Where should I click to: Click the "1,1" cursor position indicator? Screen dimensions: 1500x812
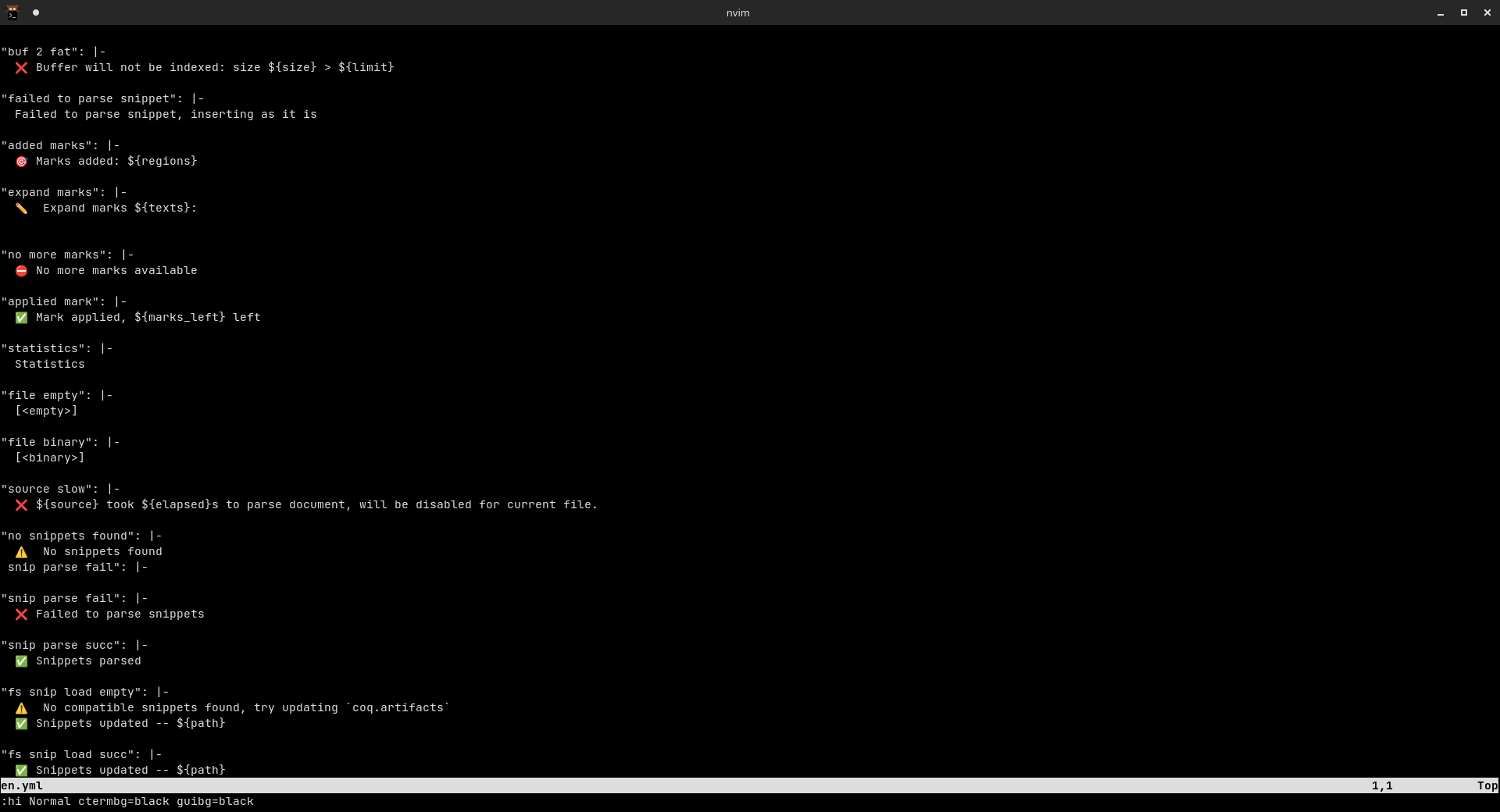click(x=1381, y=786)
